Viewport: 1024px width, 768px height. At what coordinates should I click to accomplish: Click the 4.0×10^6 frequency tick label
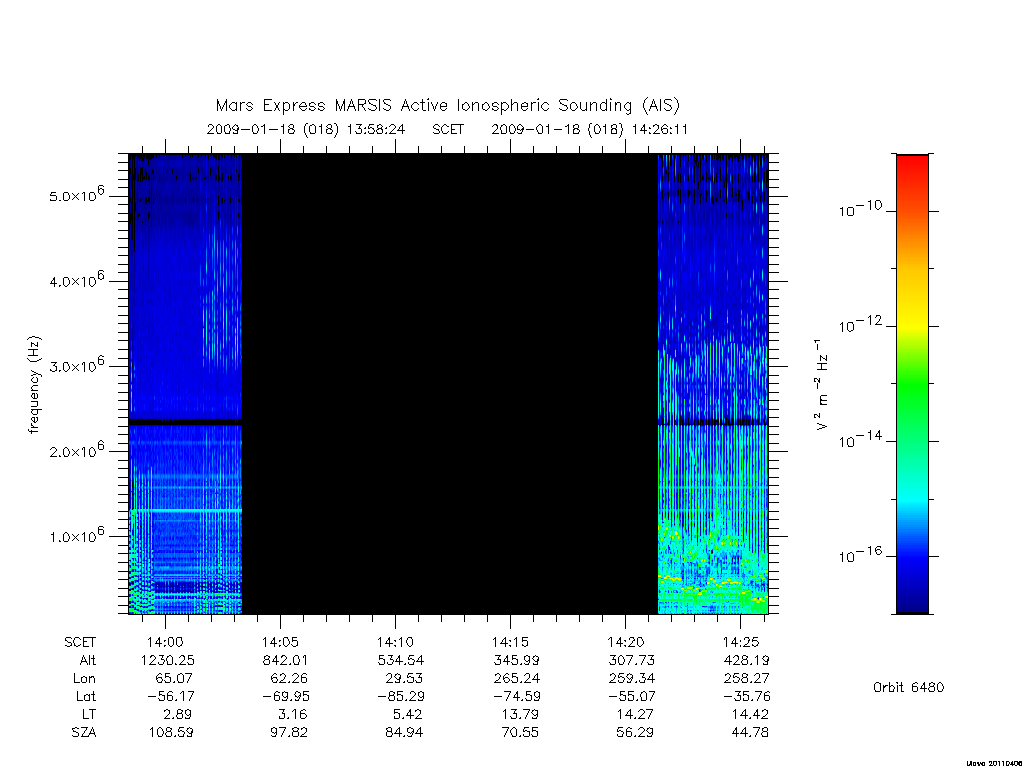[76, 280]
